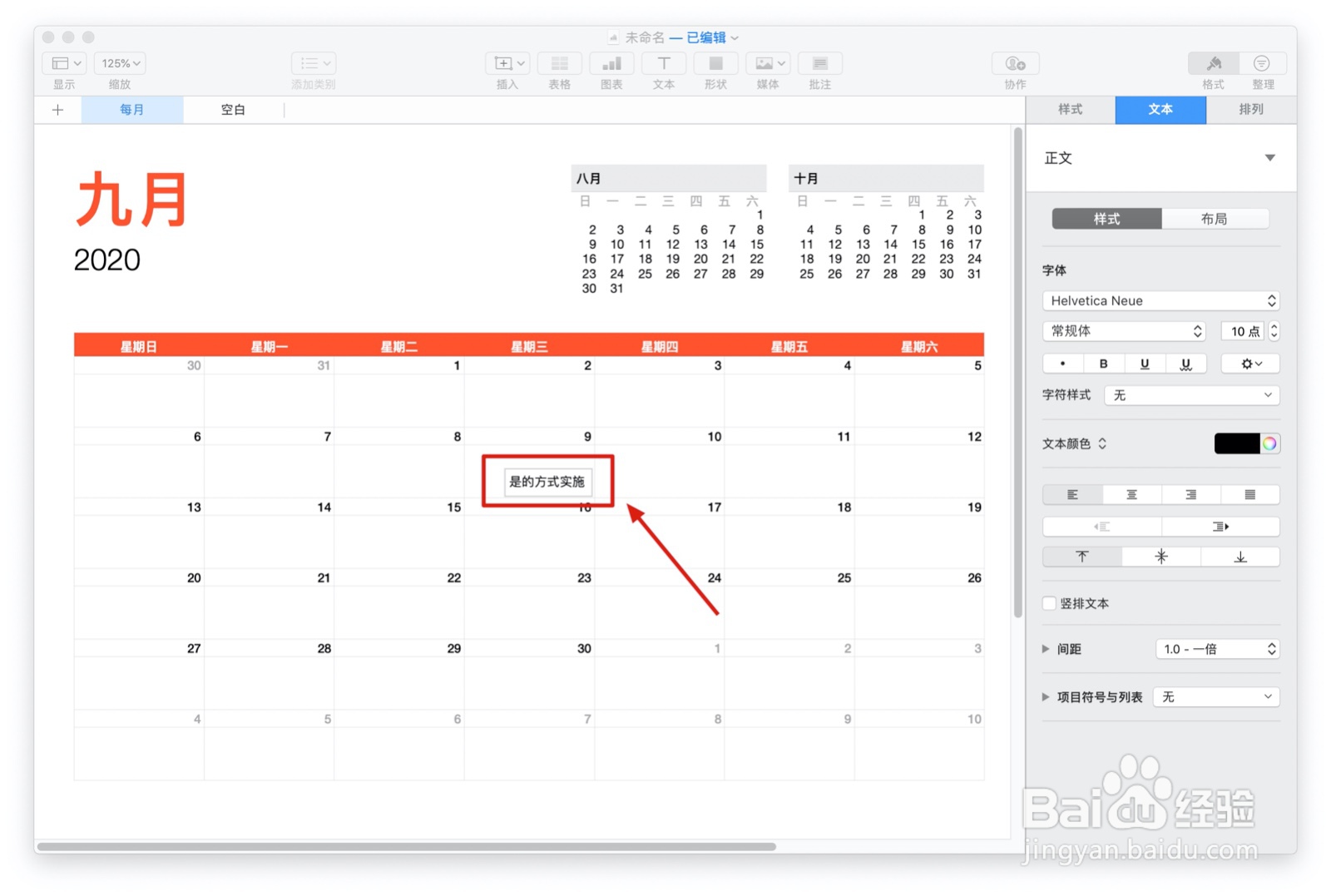Open the 空白 page tab
This screenshot has height=896, width=1331.
233,109
